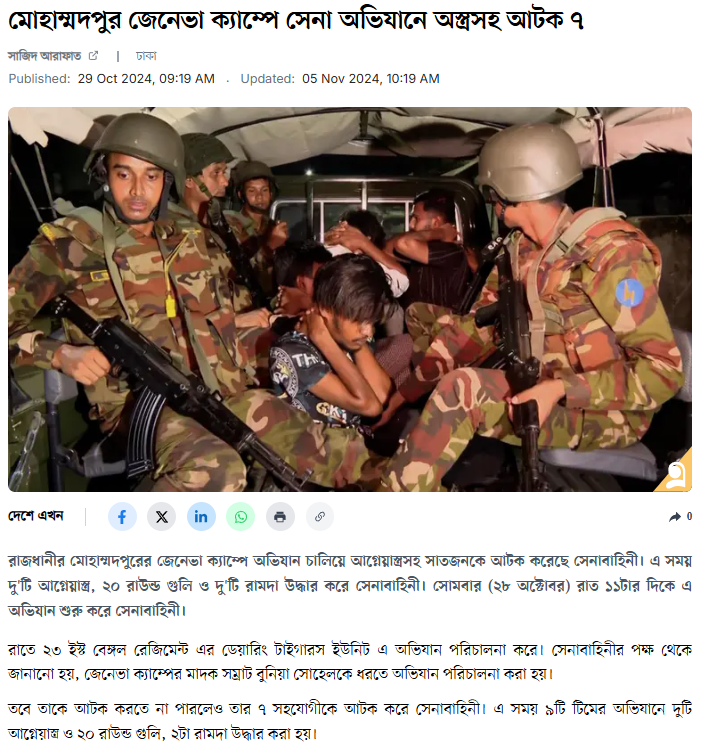The image size is (710, 753).
Task: Share the article on X
Action: click(x=162, y=517)
